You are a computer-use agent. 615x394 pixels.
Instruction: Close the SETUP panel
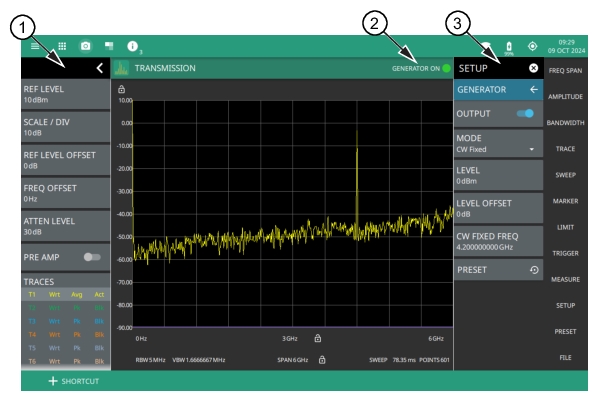click(x=533, y=68)
